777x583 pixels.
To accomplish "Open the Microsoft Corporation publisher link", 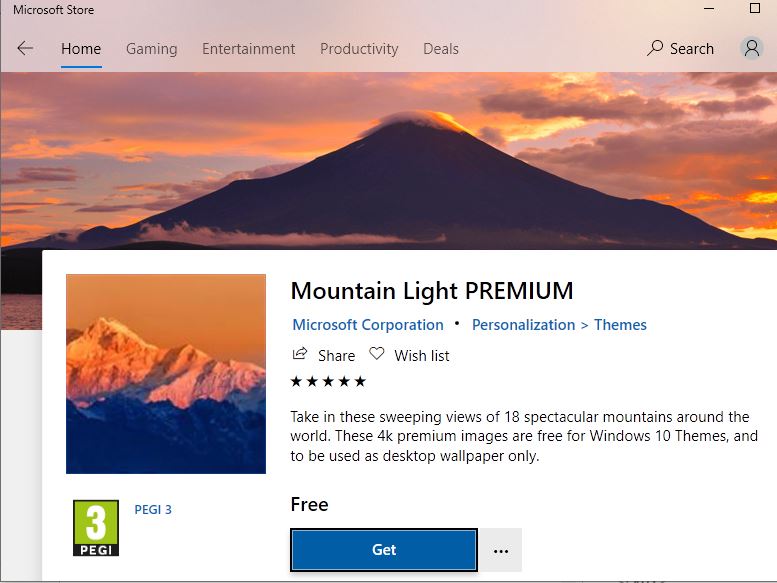I will tap(368, 325).
